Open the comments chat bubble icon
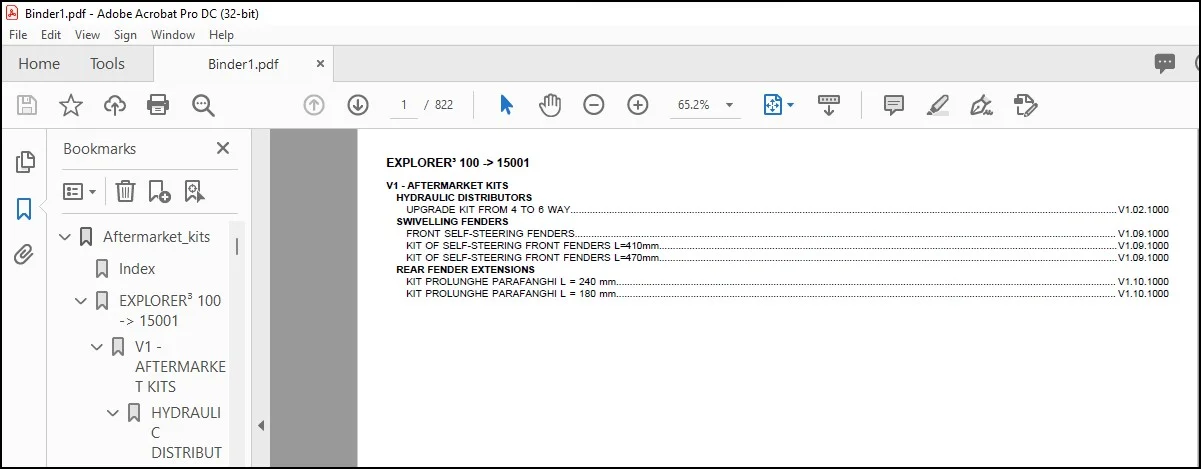This screenshot has width=1201, height=469. [1165, 64]
